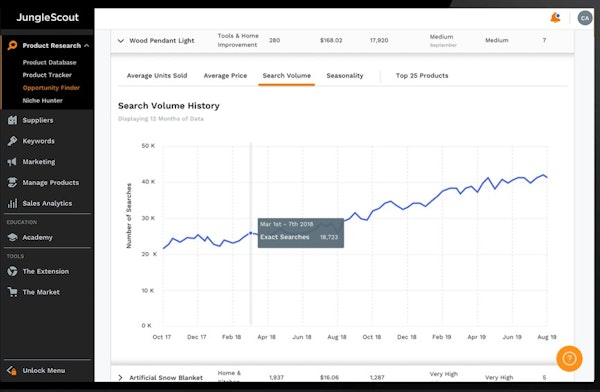Open the CA user avatar menu
Image resolution: width=600 pixels, height=392 pixels.
pos(585,18)
